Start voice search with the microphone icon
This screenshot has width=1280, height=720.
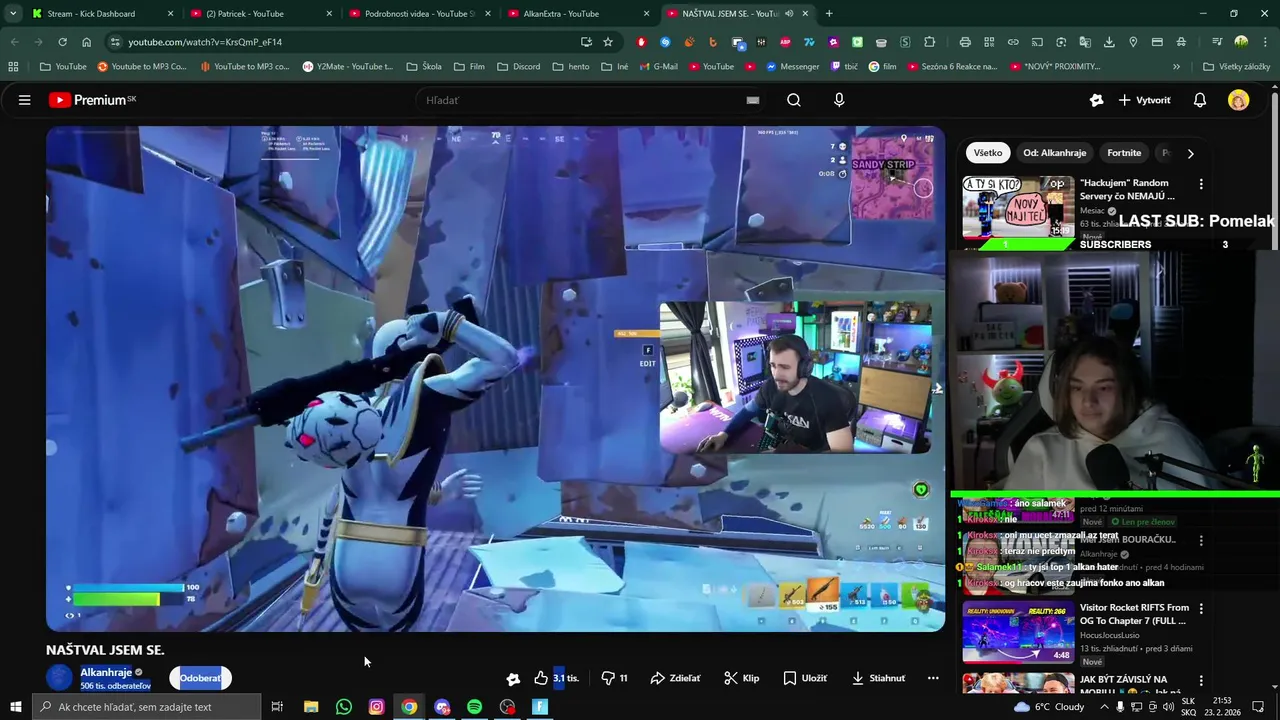click(839, 100)
